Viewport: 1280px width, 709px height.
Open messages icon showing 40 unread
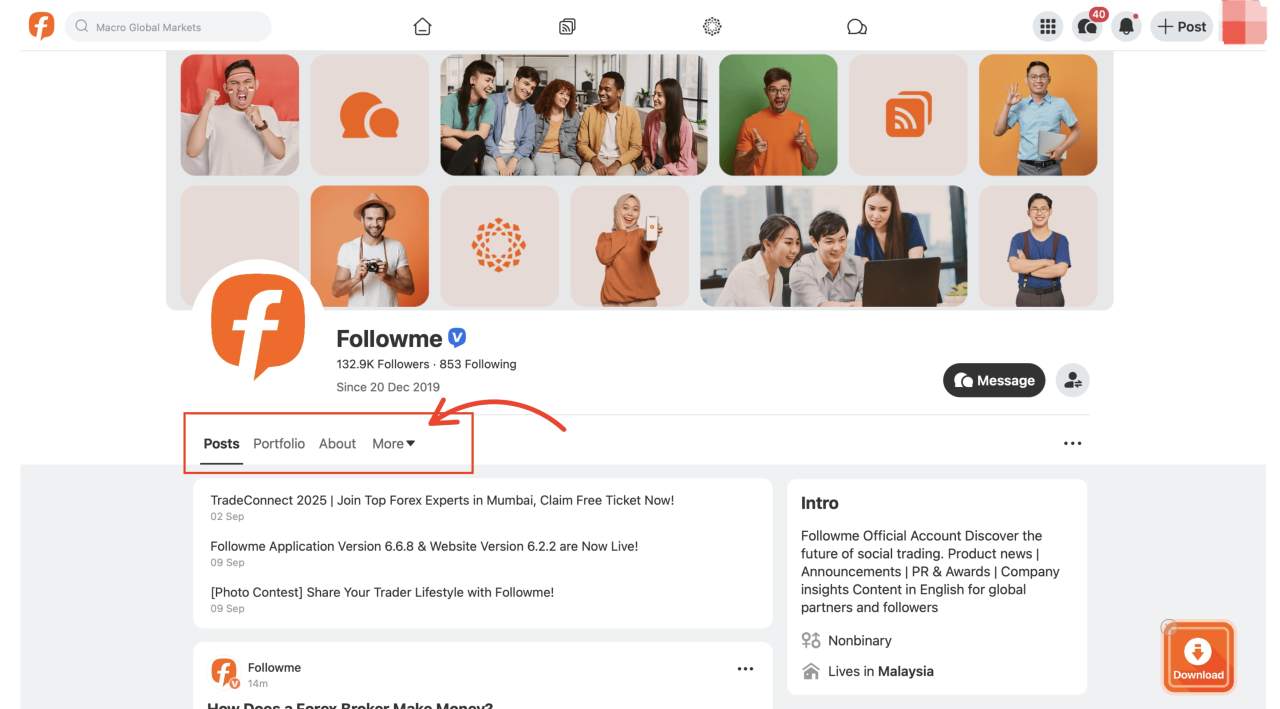tap(1087, 27)
